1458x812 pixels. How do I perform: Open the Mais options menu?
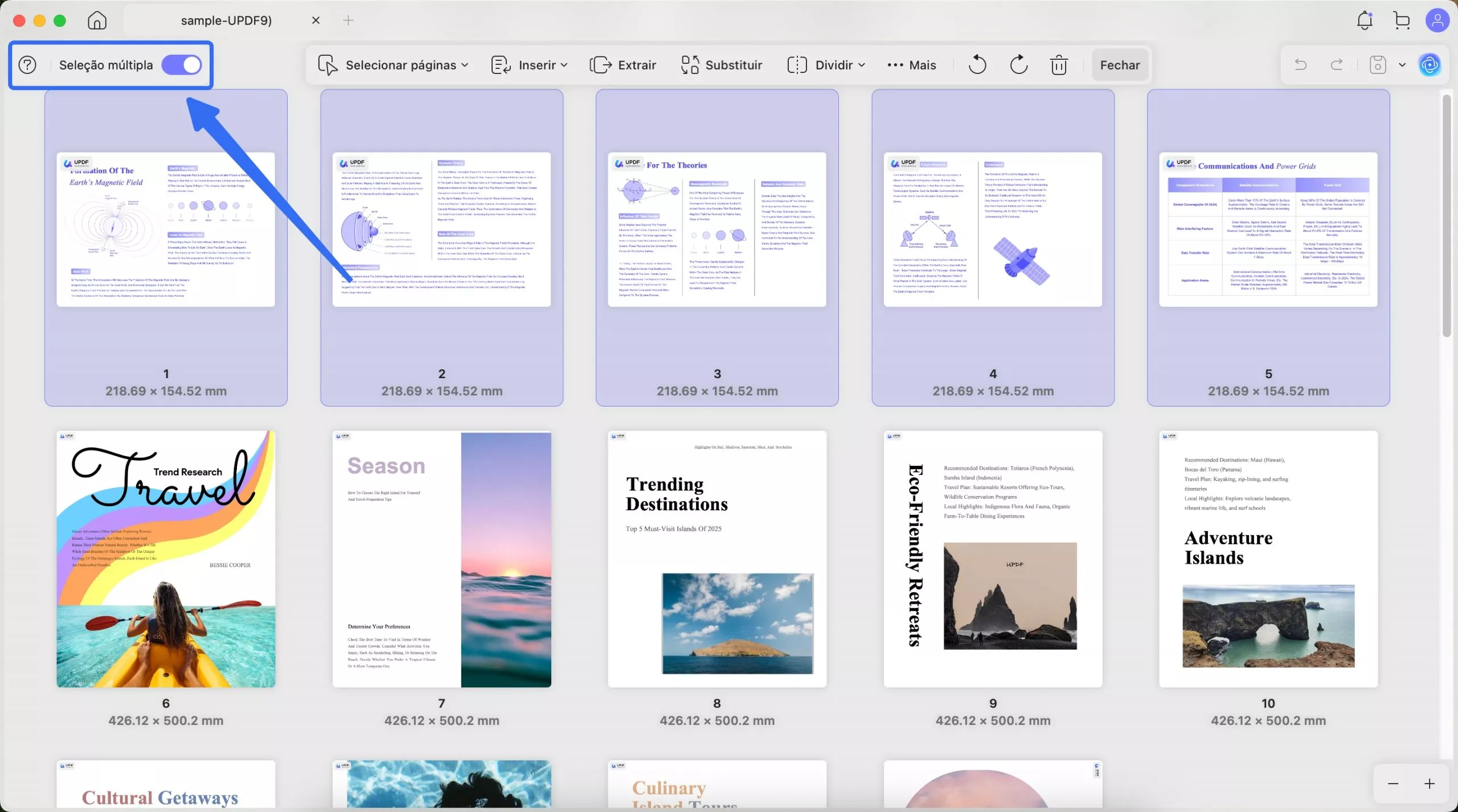(x=912, y=65)
